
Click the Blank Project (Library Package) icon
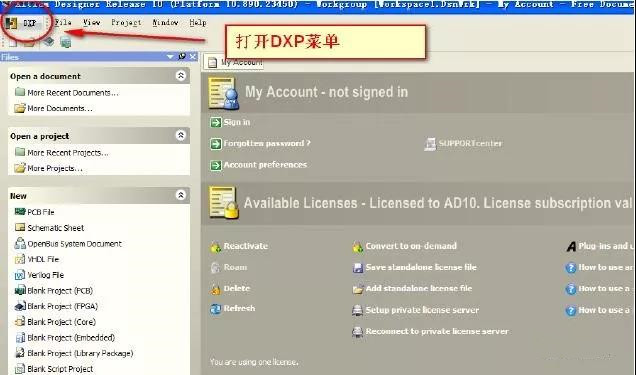19,353
